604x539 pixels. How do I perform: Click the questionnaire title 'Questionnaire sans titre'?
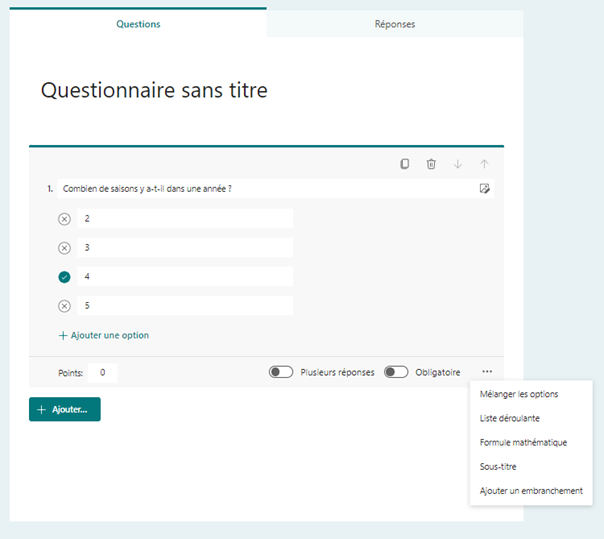click(154, 91)
